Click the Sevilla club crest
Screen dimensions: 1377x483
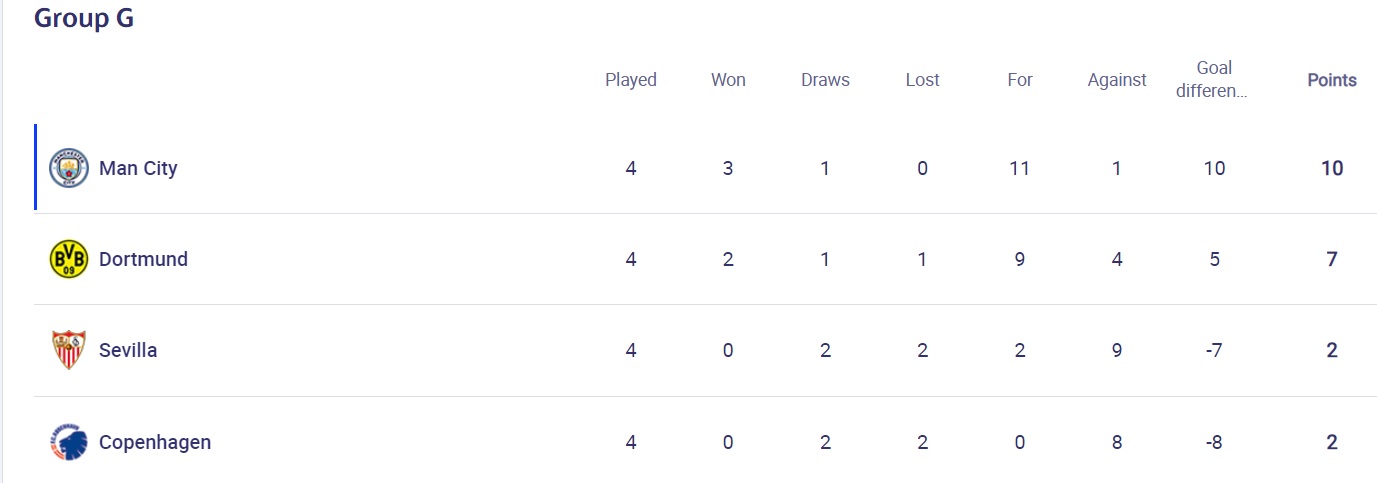pos(69,350)
